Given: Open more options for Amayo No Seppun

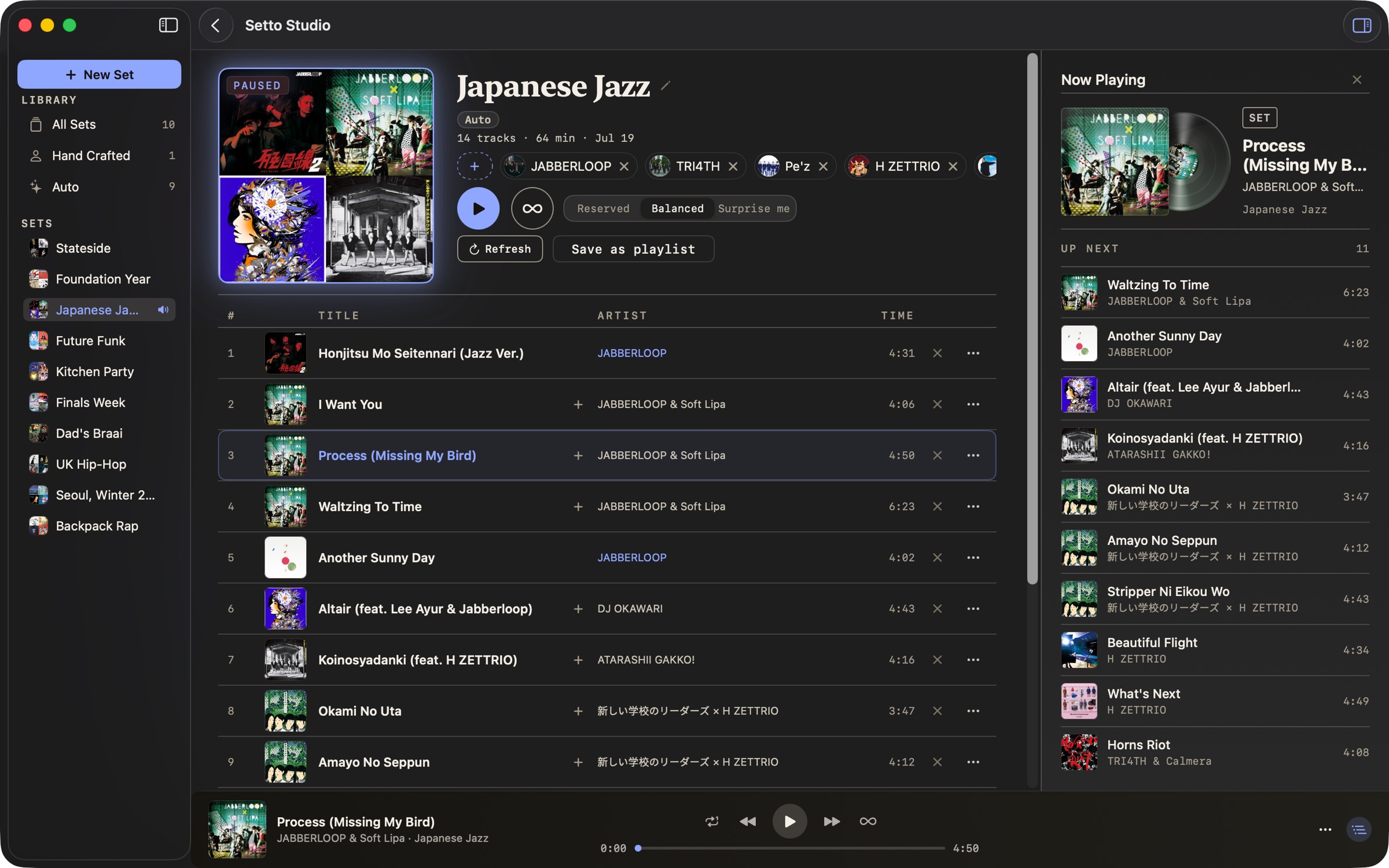Looking at the screenshot, I should pyautogui.click(x=973, y=762).
